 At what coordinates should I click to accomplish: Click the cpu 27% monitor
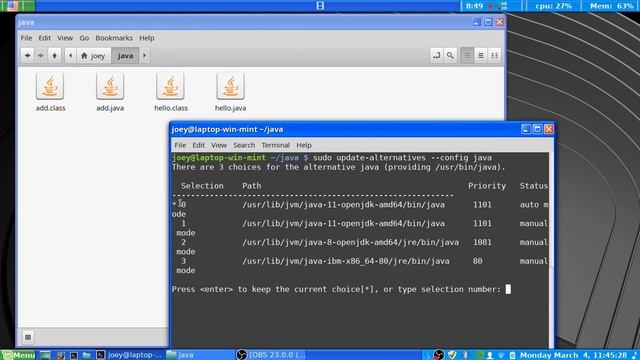tap(553, 6)
